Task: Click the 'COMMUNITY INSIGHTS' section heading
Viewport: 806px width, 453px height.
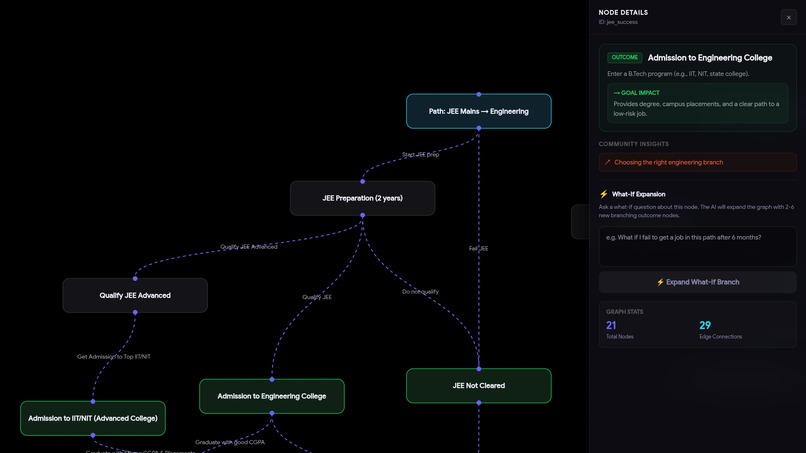Action: click(633, 144)
